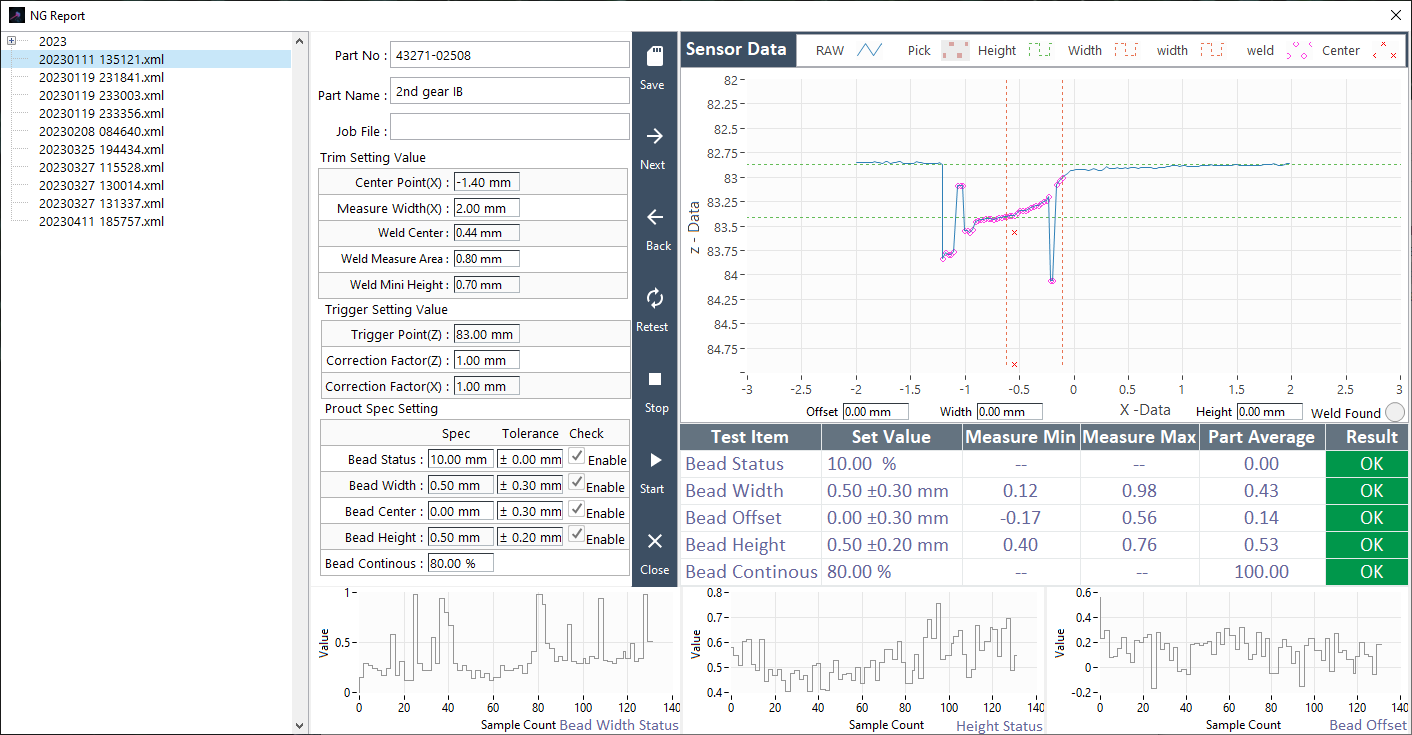
Task: Expand the 2023 tree folder
Action: 12,41
